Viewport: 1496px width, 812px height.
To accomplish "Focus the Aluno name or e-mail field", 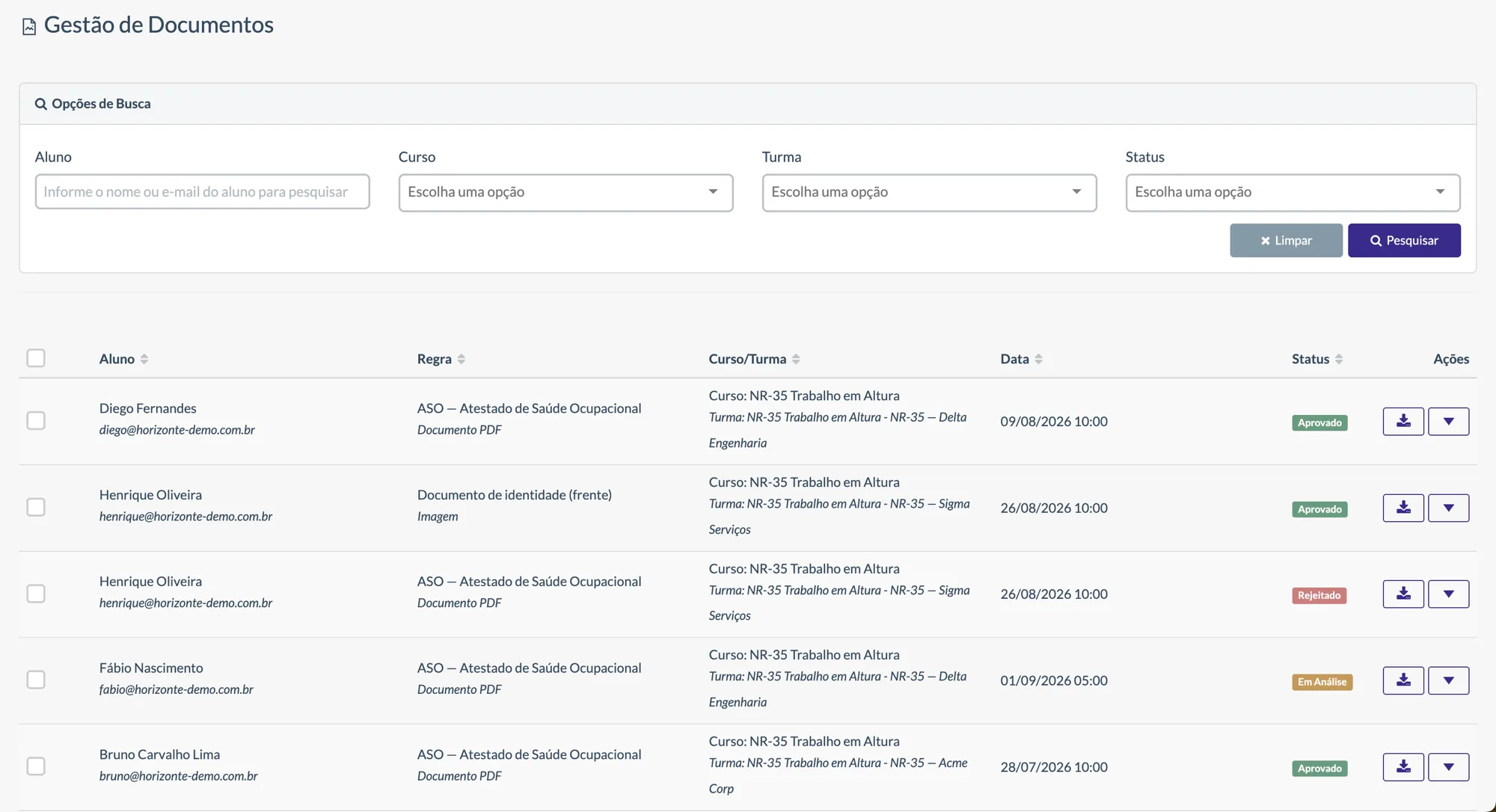I will coord(202,191).
